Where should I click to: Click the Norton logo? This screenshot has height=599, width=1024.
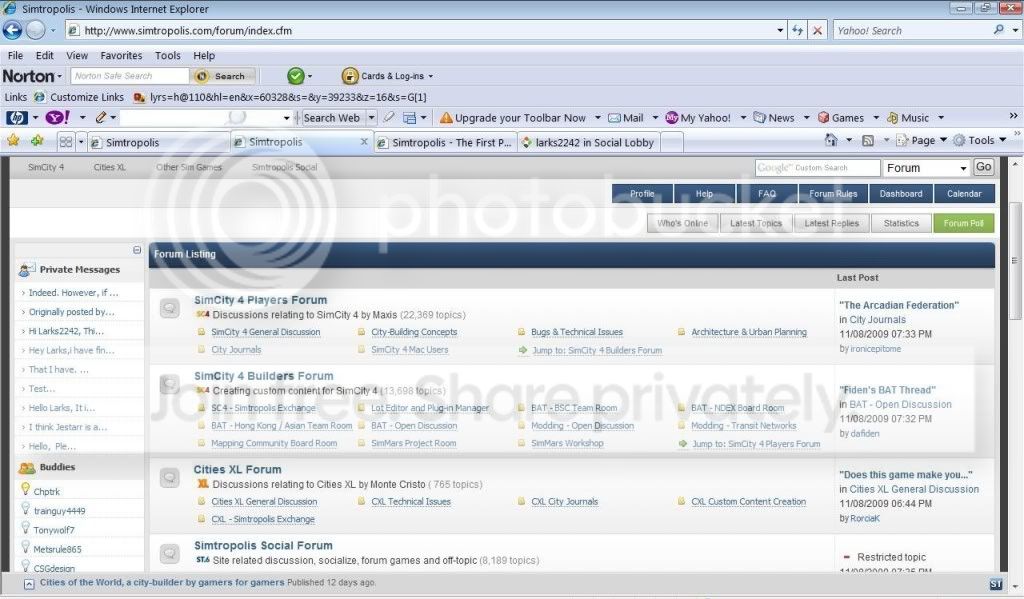coord(28,76)
